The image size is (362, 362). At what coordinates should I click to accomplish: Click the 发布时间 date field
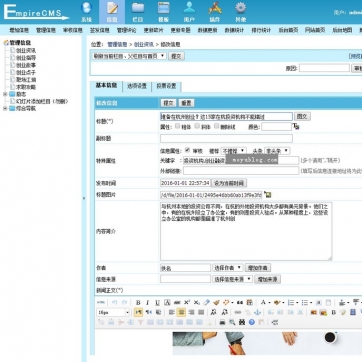tap(185, 183)
